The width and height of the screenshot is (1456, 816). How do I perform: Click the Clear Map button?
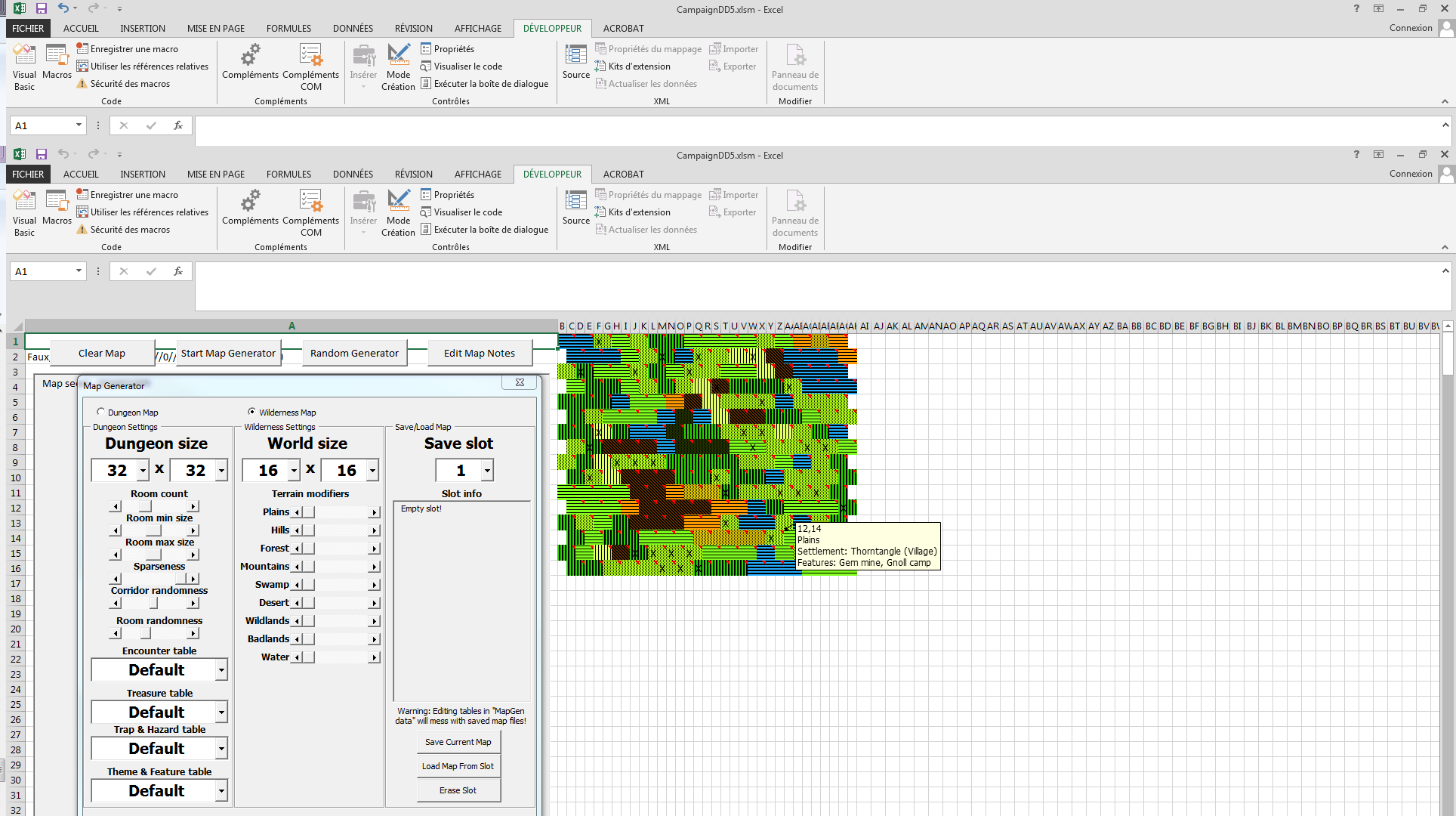click(102, 353)
